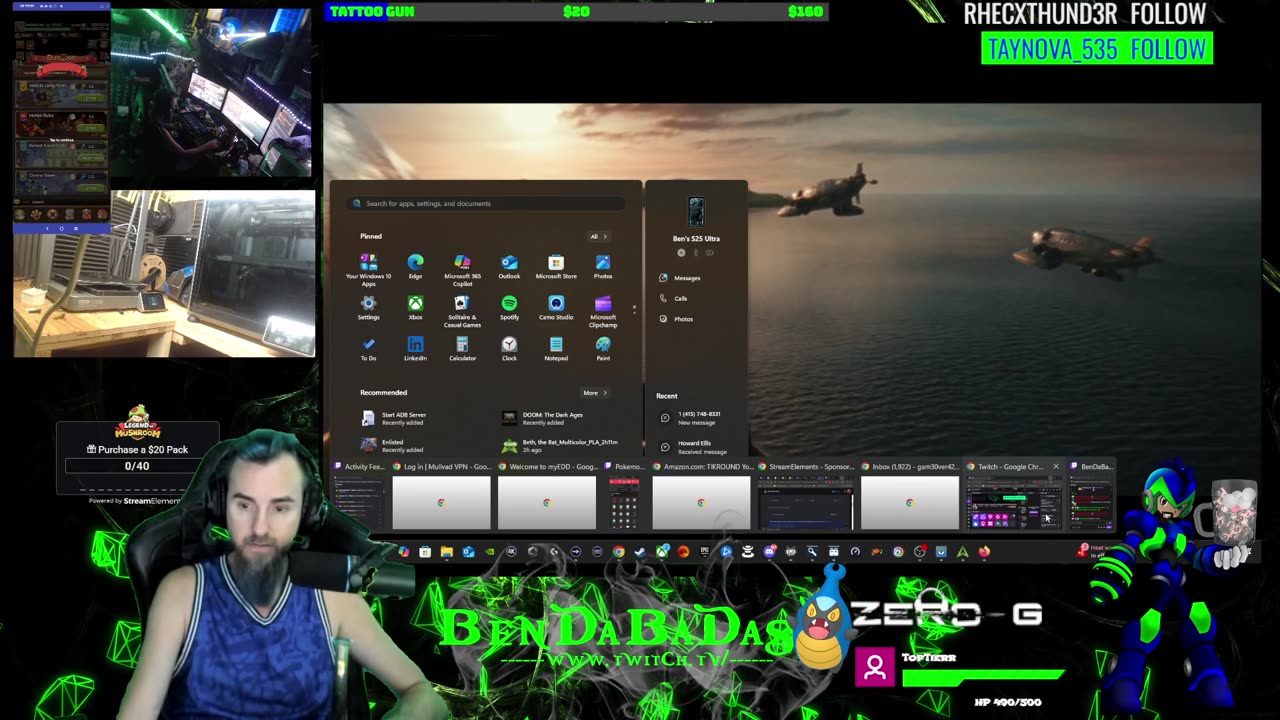Open the Paint app

tap(603, 349)
